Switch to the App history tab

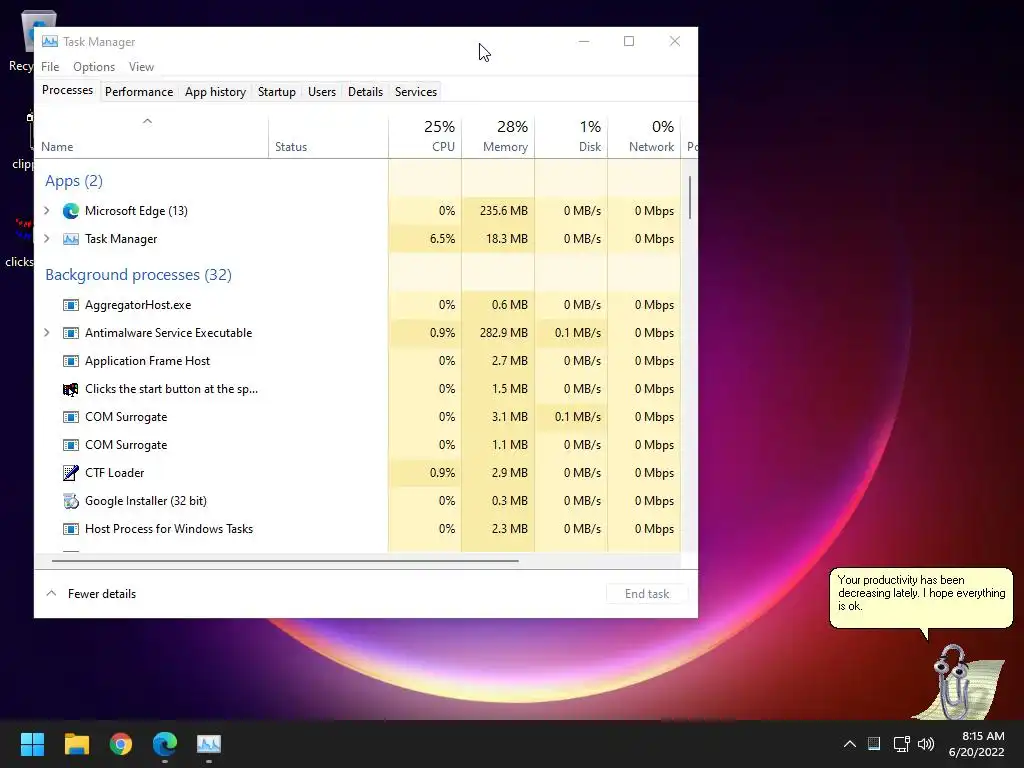tap(216, 92)
